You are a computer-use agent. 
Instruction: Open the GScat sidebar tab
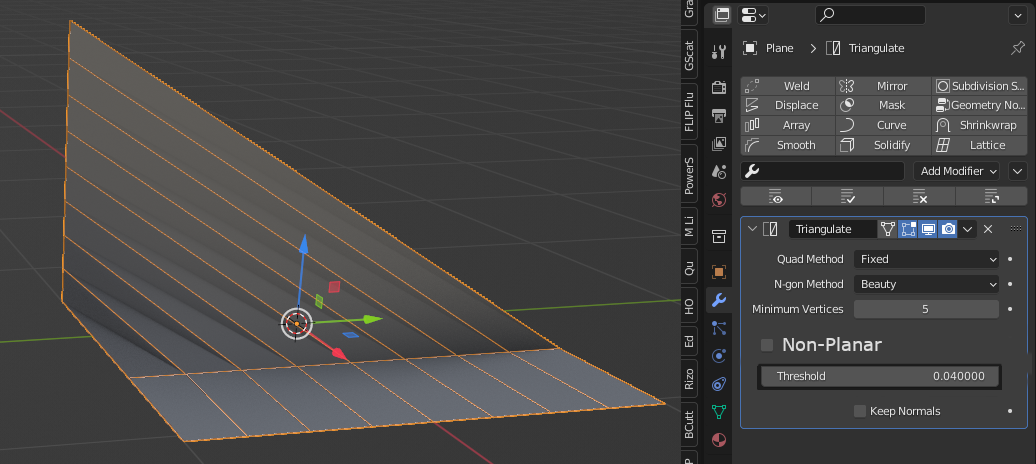coord(689,56)
